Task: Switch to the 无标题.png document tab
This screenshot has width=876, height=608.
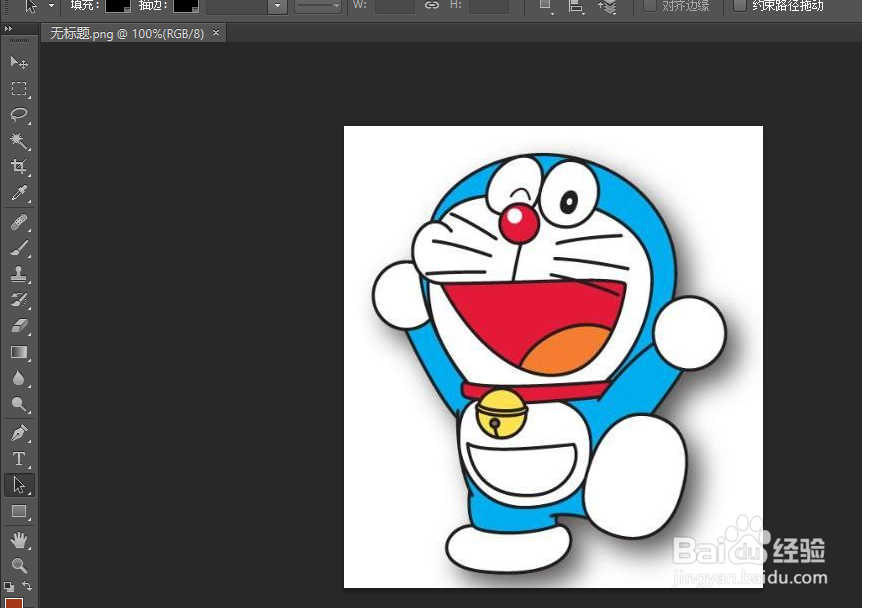Action: (x=127, y=34)
